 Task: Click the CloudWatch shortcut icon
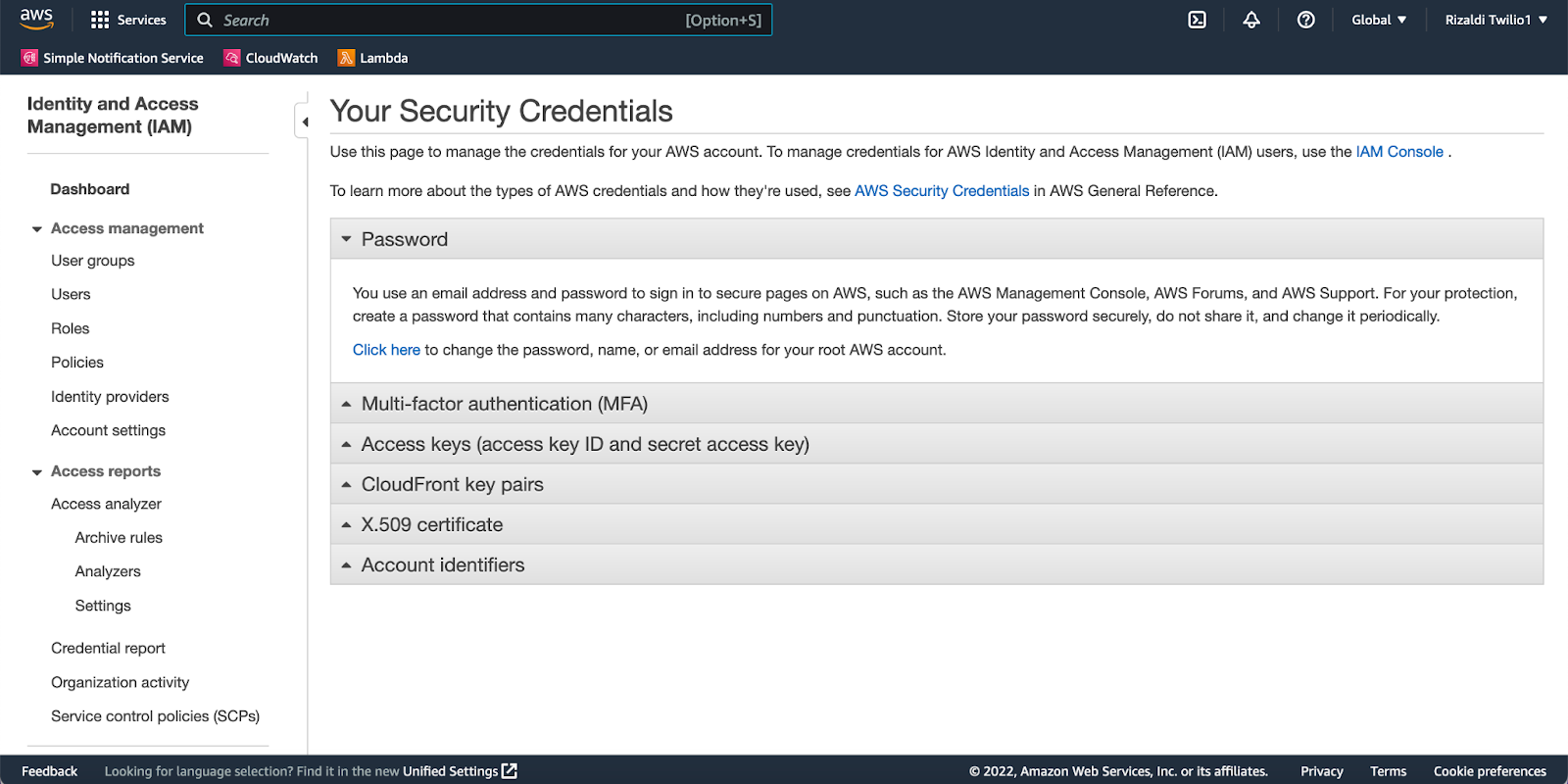[232, 58]
